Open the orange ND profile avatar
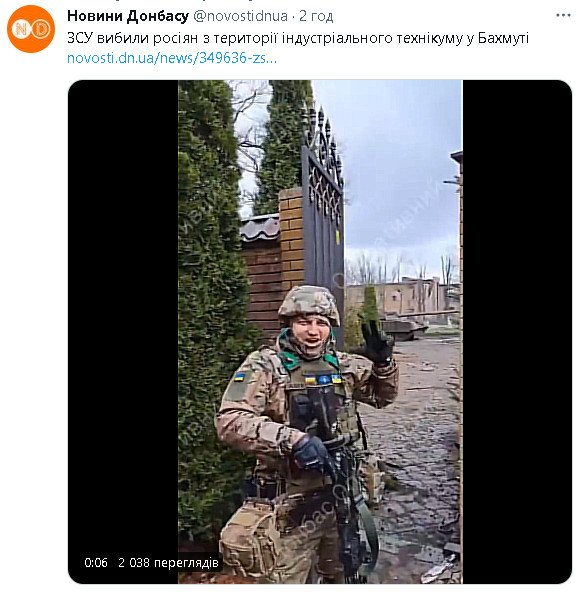Screen dimensions: 577x594 click(x=31, y=29)
